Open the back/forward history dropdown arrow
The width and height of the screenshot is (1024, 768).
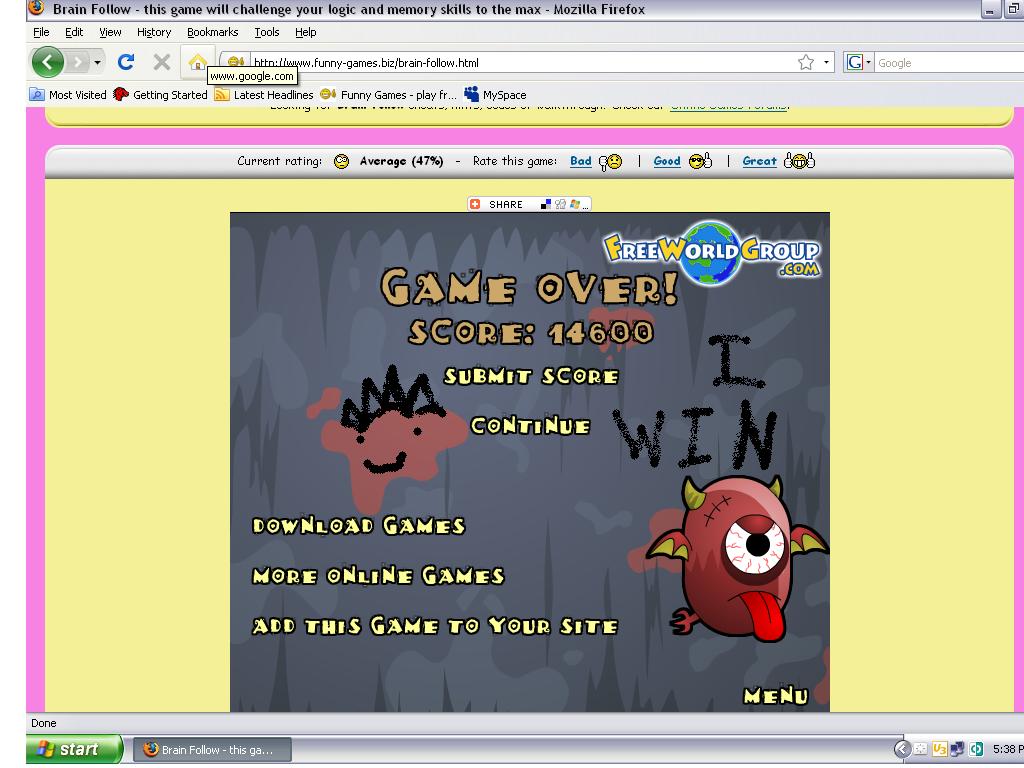coord(97,63)
